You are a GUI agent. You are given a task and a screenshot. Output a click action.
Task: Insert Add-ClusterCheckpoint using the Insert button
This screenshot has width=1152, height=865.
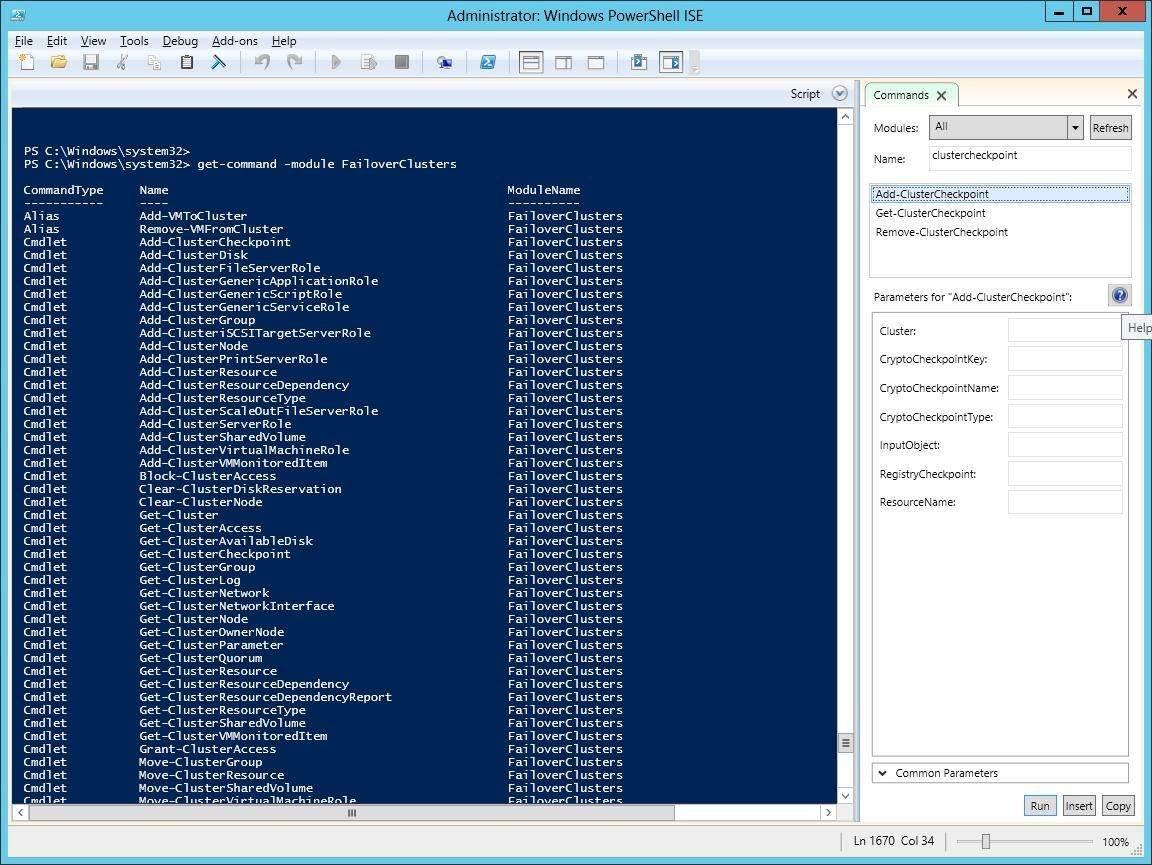[1079, 805]
